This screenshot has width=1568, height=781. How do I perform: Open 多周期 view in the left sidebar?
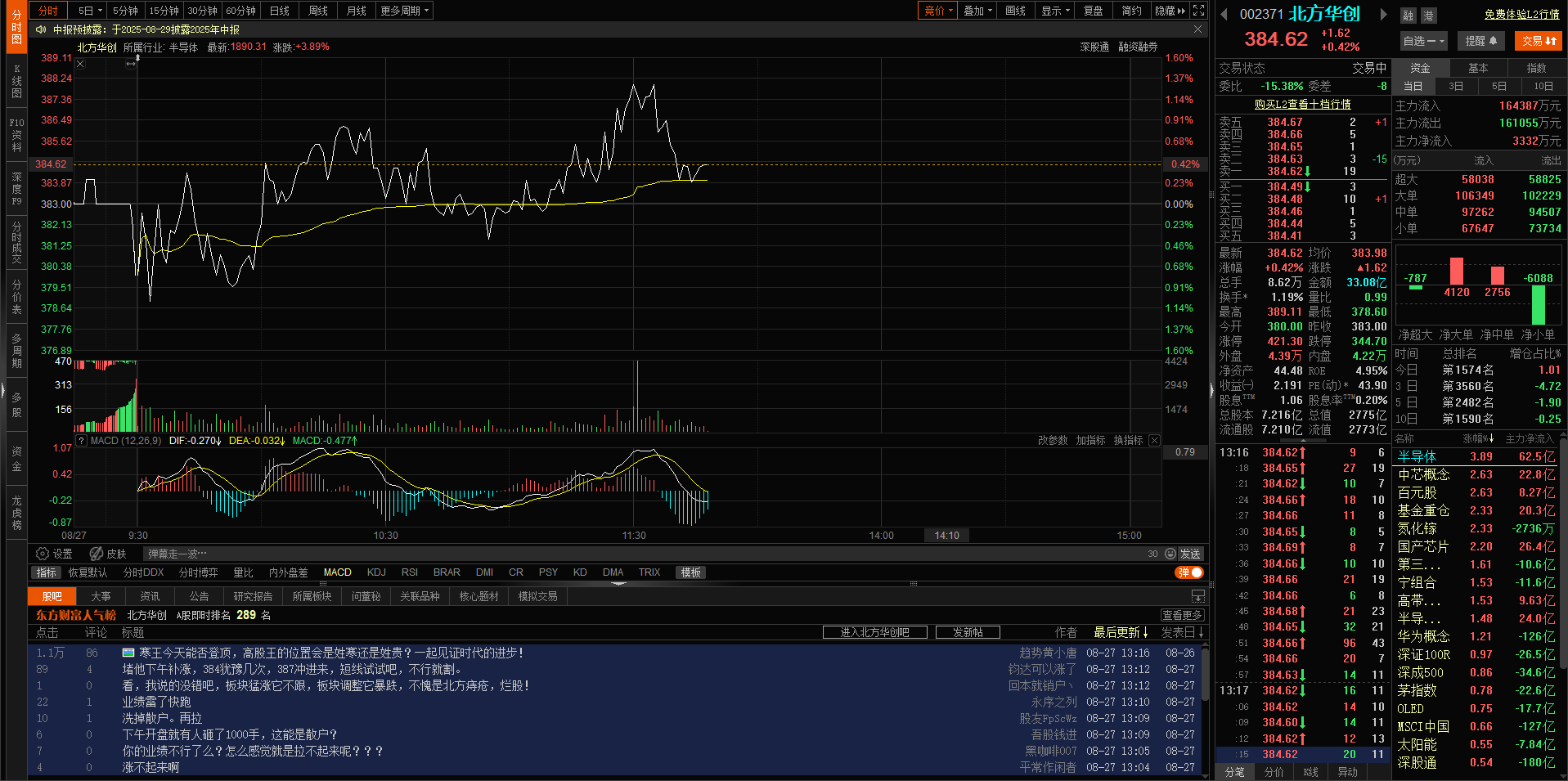pos(16,351)
